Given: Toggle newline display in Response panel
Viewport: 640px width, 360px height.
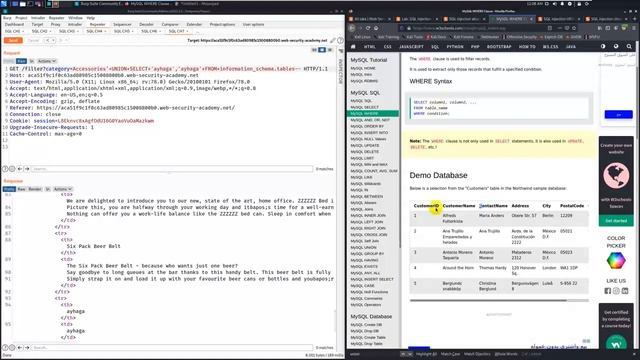Looking at the screenshot, I should coord(48,189).
